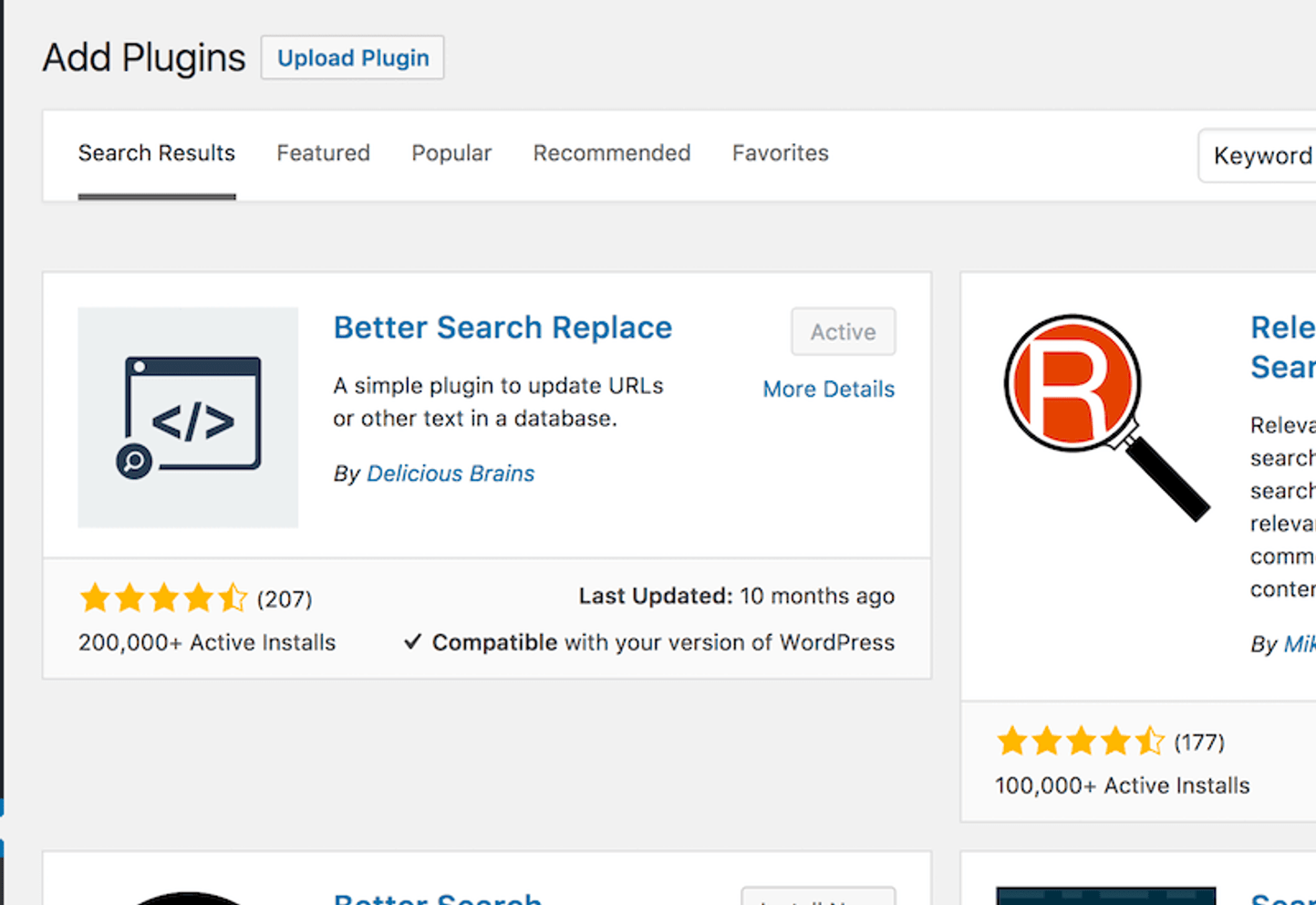Switch to the Search Results tab

tap(157, 152)
